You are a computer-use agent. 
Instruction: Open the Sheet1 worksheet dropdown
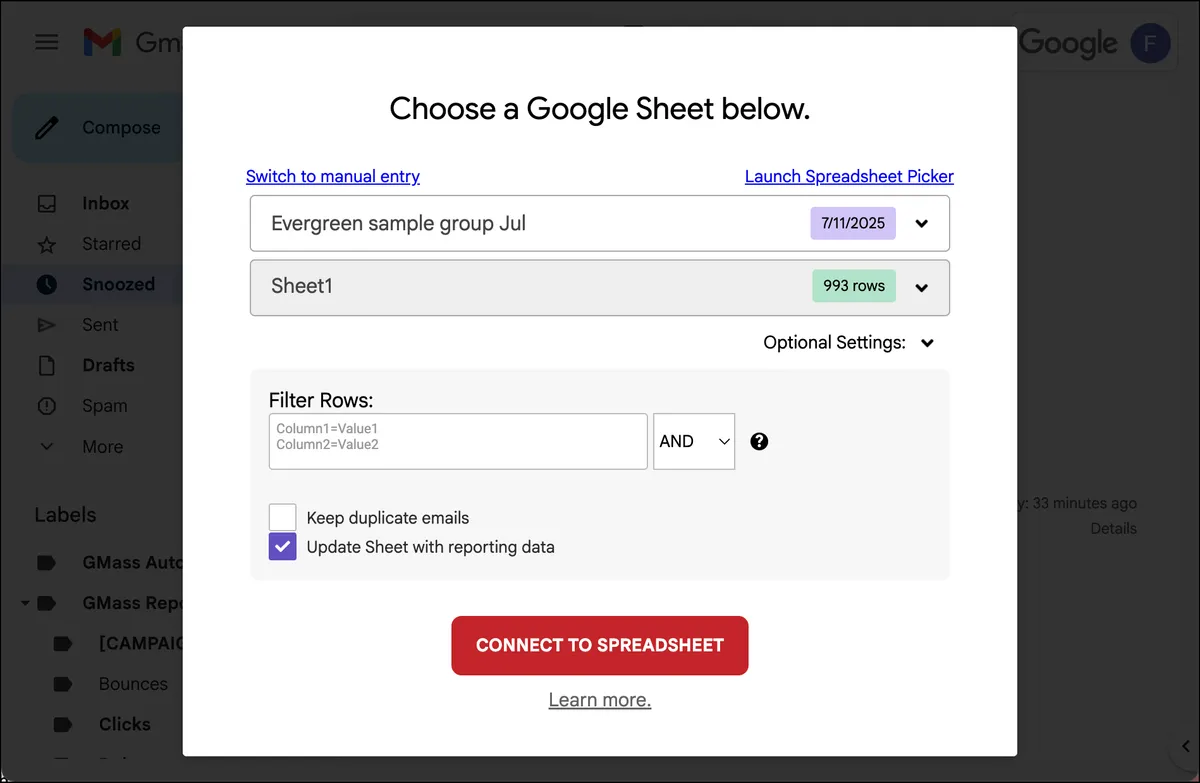click(600, 288)
